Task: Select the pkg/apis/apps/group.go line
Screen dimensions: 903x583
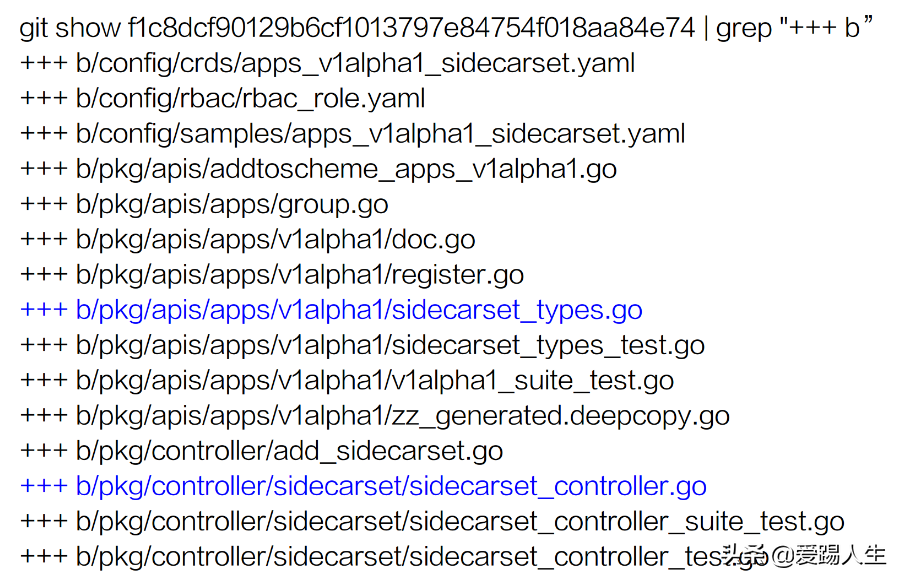Action: tap(204, 204)
